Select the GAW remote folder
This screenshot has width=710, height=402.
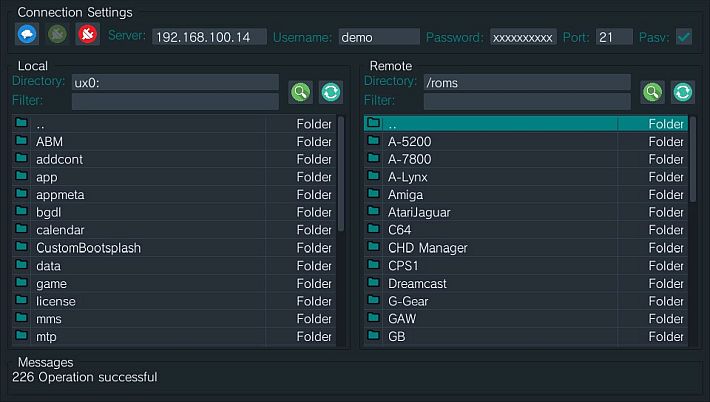[x=526, y=318]
